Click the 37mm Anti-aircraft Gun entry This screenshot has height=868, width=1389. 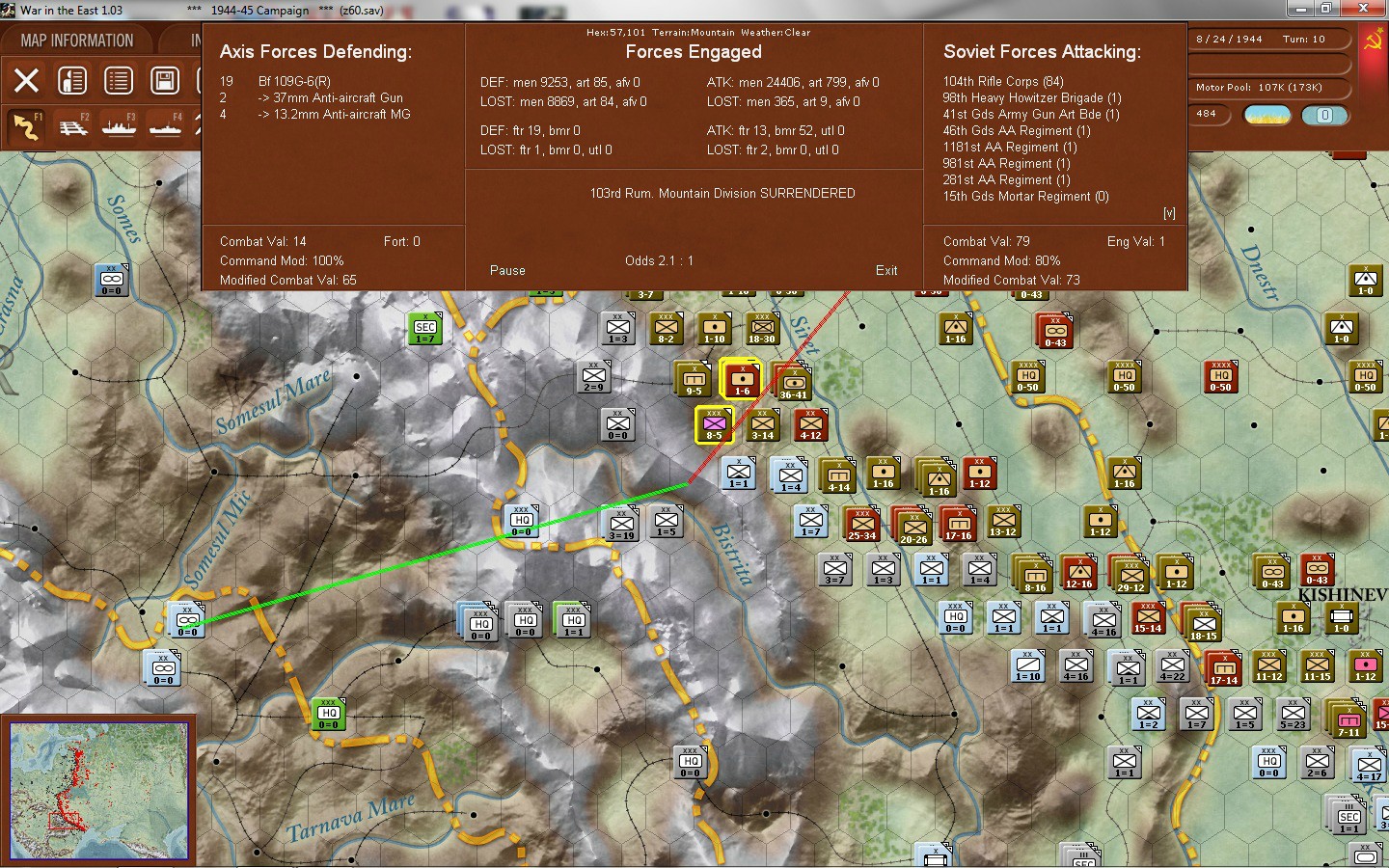click(x=331, y=98)
